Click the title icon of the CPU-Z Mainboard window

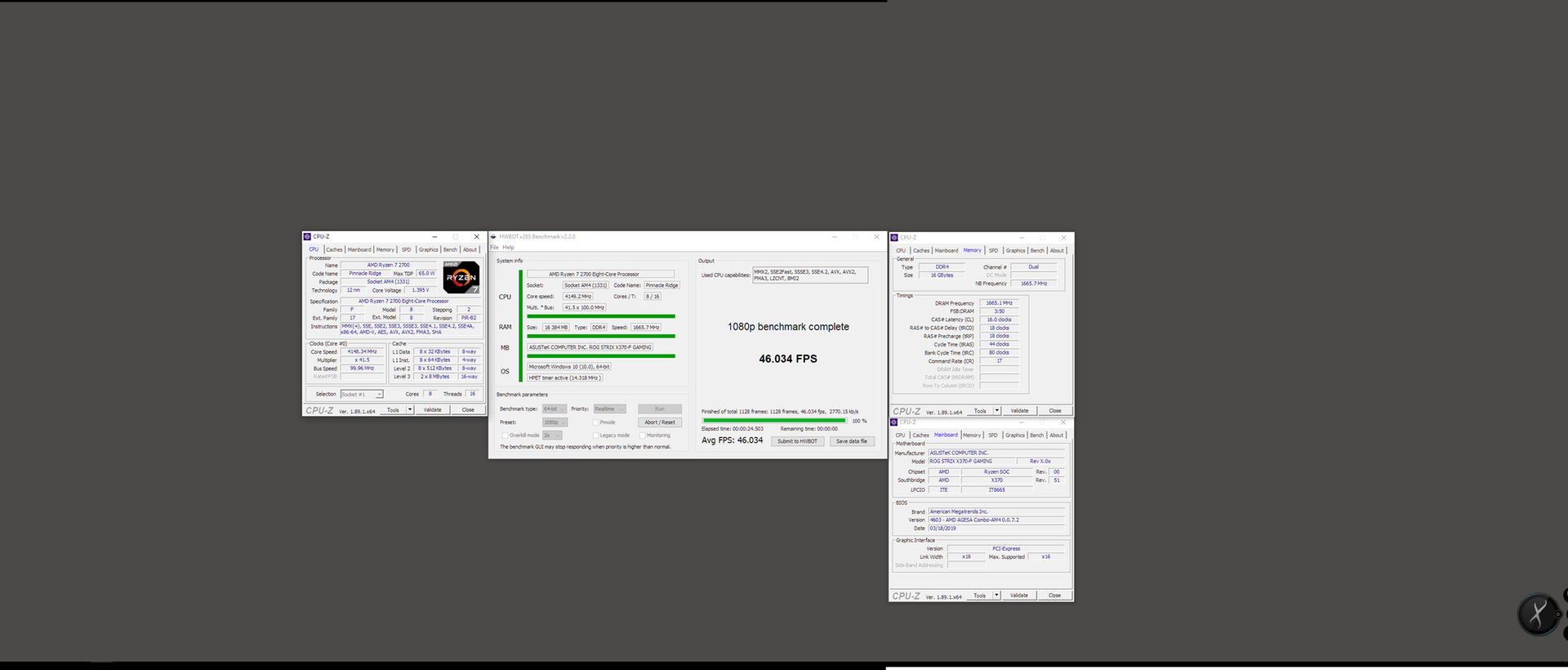894,422
